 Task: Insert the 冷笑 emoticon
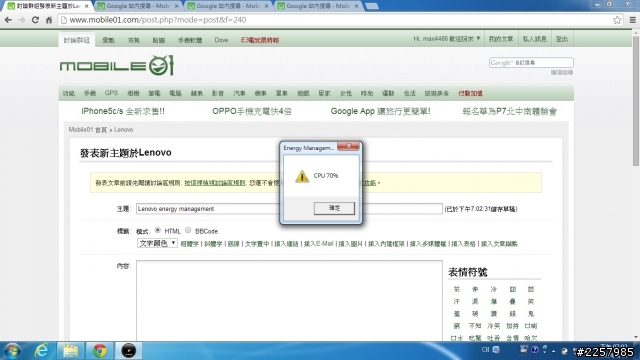tap(493, 326)
